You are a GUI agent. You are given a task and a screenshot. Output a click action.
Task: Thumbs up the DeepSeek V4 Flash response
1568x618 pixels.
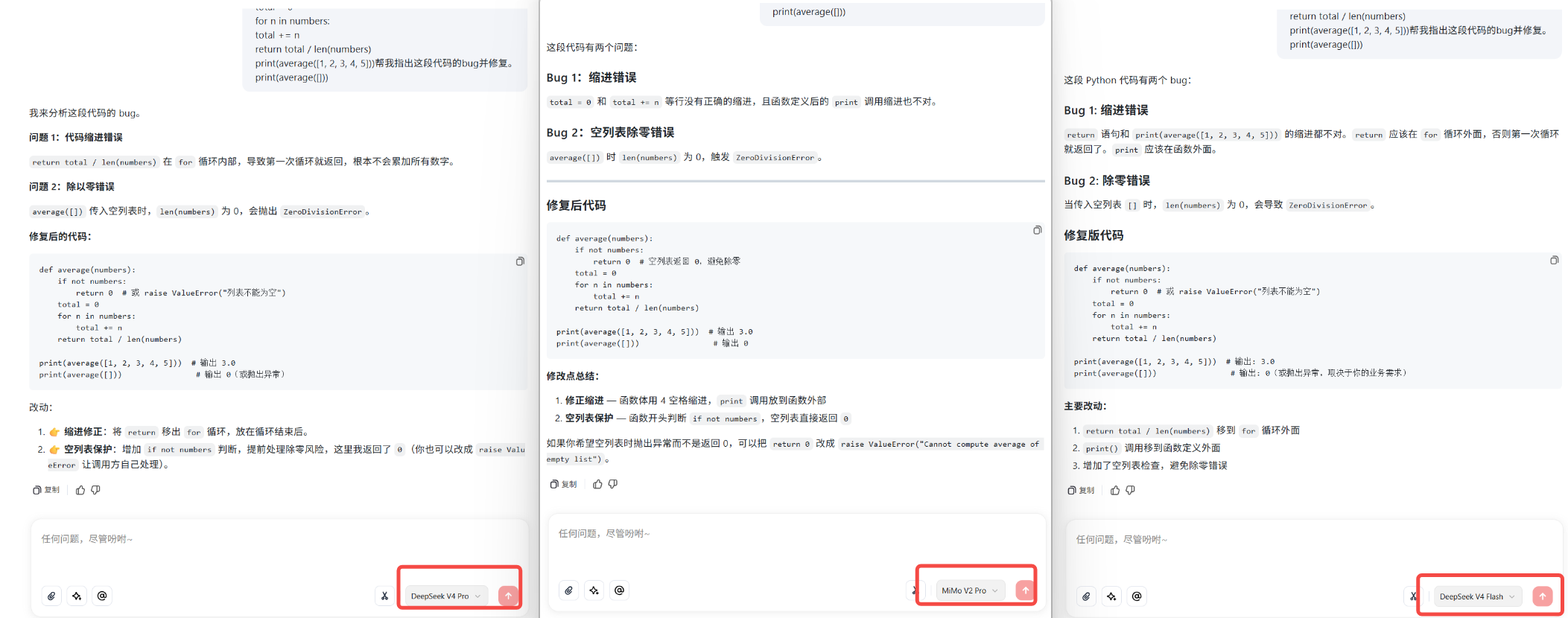click(1115, 490)
